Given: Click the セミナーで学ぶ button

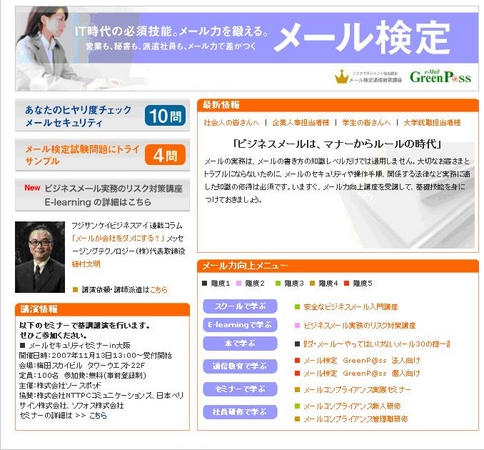Looking at the screenshot, I should click(240, 389).
